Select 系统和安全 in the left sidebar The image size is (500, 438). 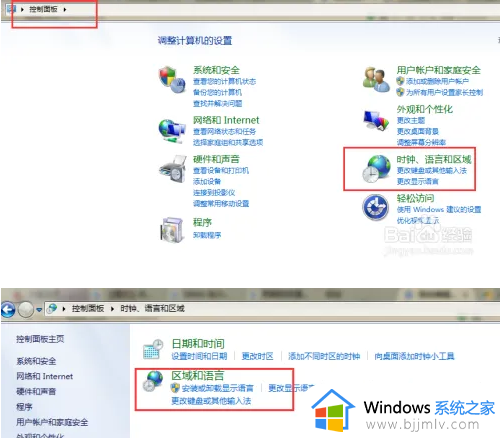[36, 361]
